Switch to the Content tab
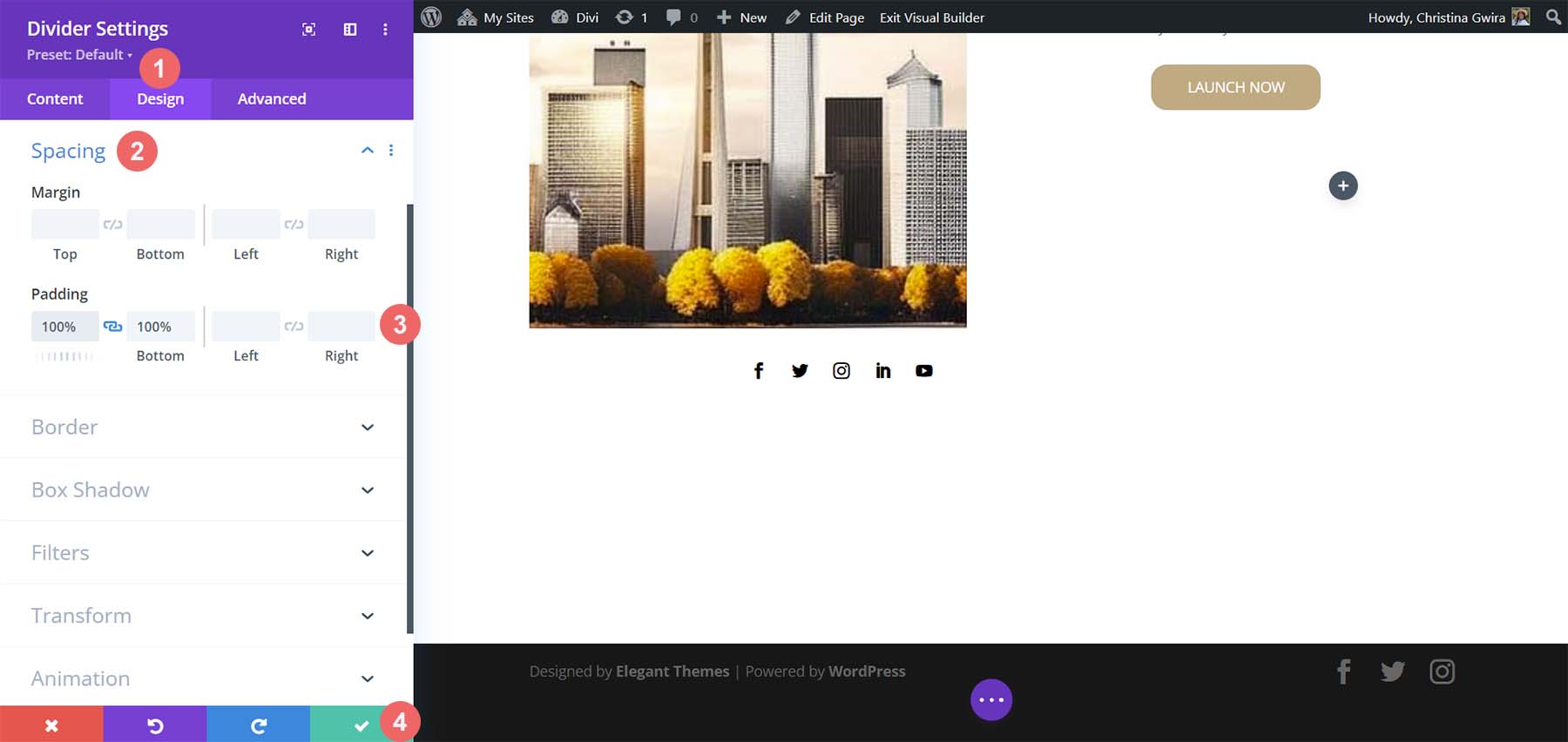This screenshot has height=742, width=1568. tap(55, 99)
